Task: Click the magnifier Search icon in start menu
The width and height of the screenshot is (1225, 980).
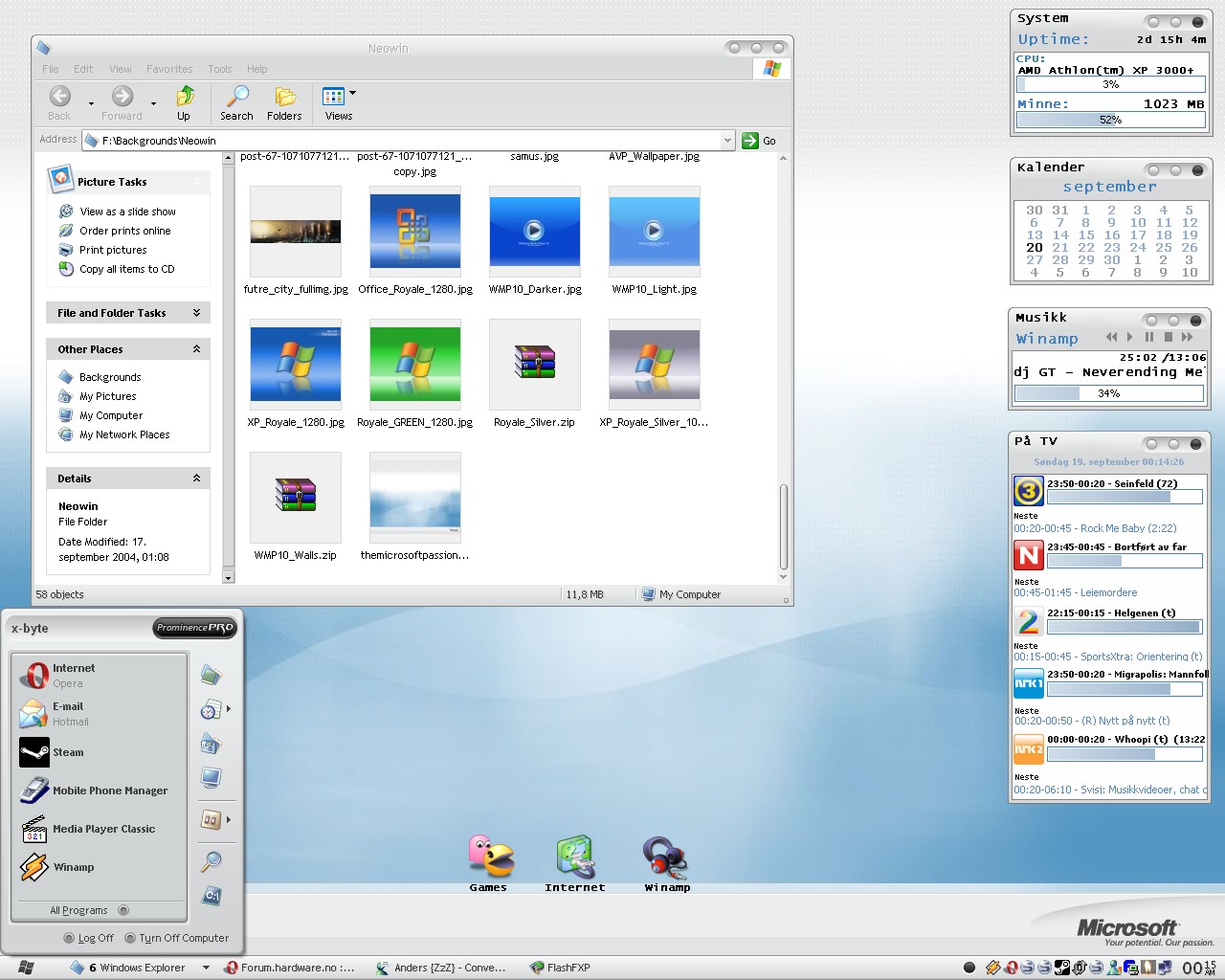Action: coord(212,861)
